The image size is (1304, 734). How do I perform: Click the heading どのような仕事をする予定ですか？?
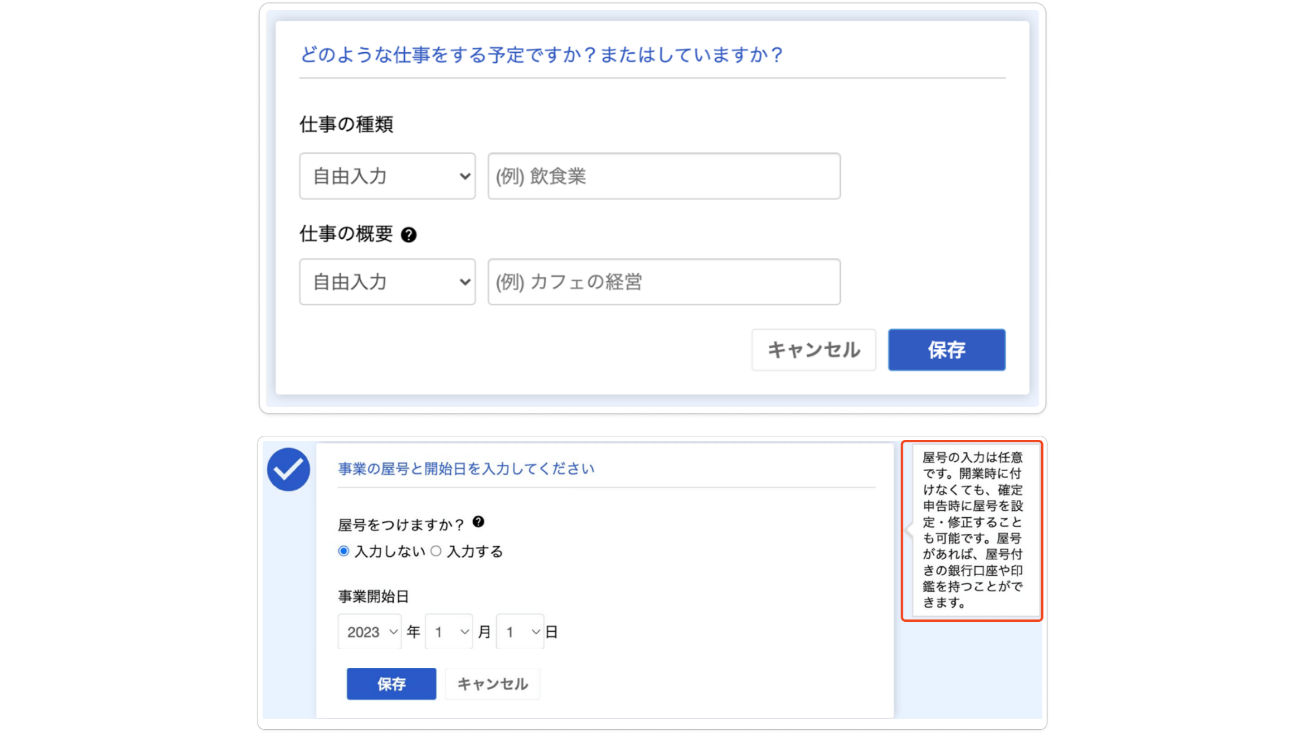point(541,54)
